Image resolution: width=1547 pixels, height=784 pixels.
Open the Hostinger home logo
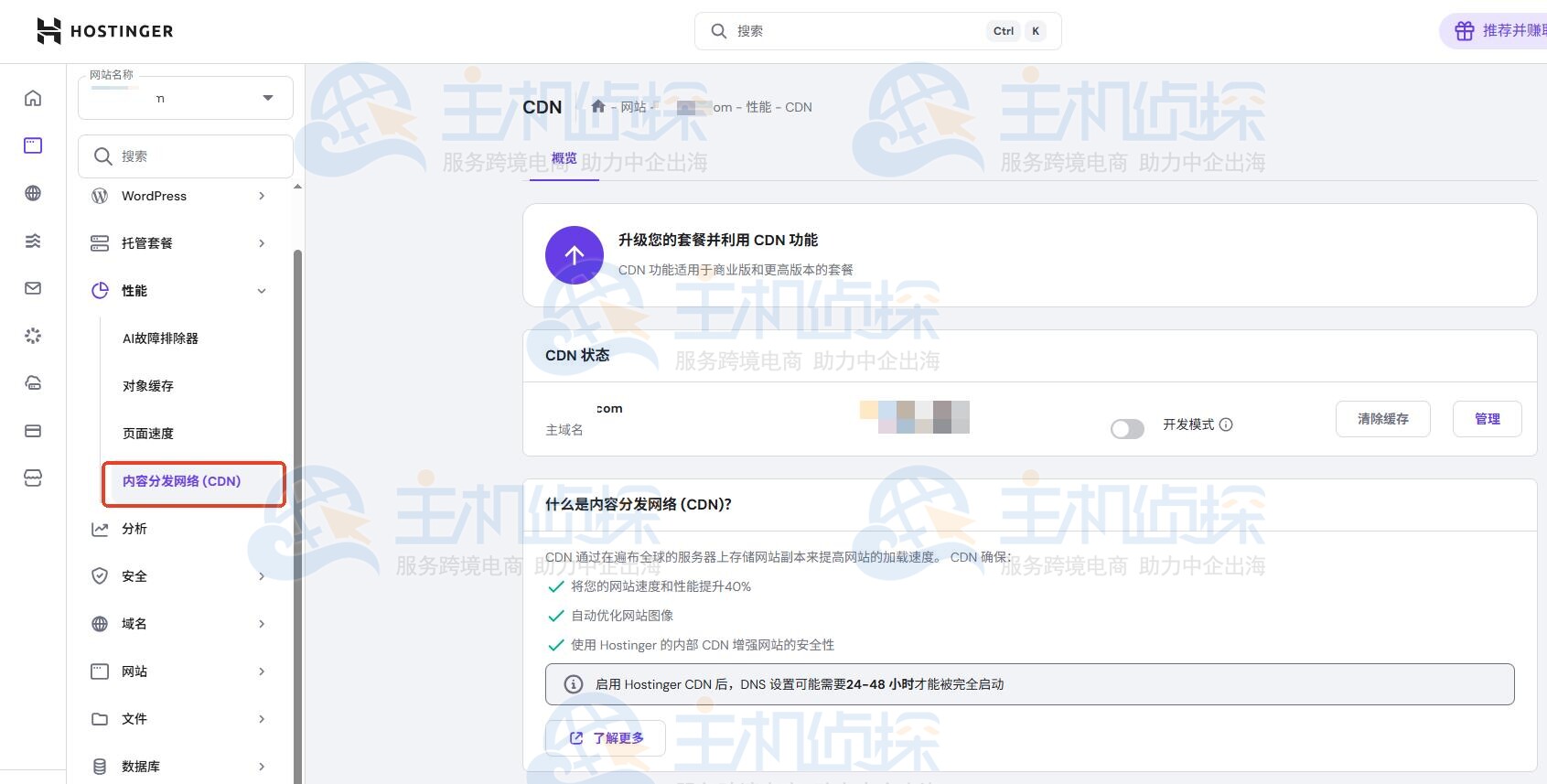coord(104,31)
